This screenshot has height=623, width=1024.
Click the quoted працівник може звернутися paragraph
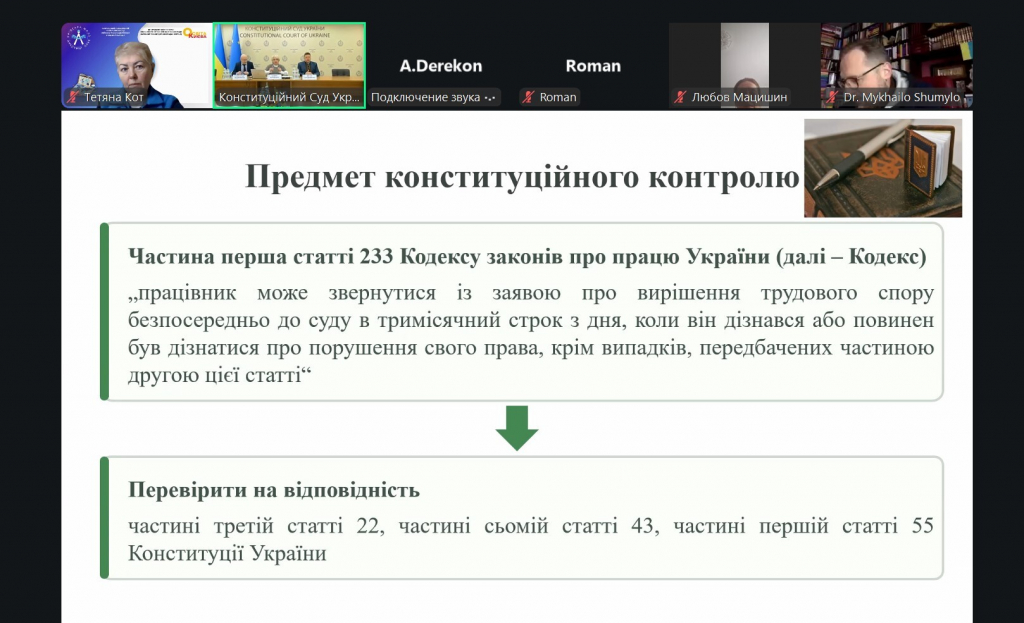pos(531,340)
